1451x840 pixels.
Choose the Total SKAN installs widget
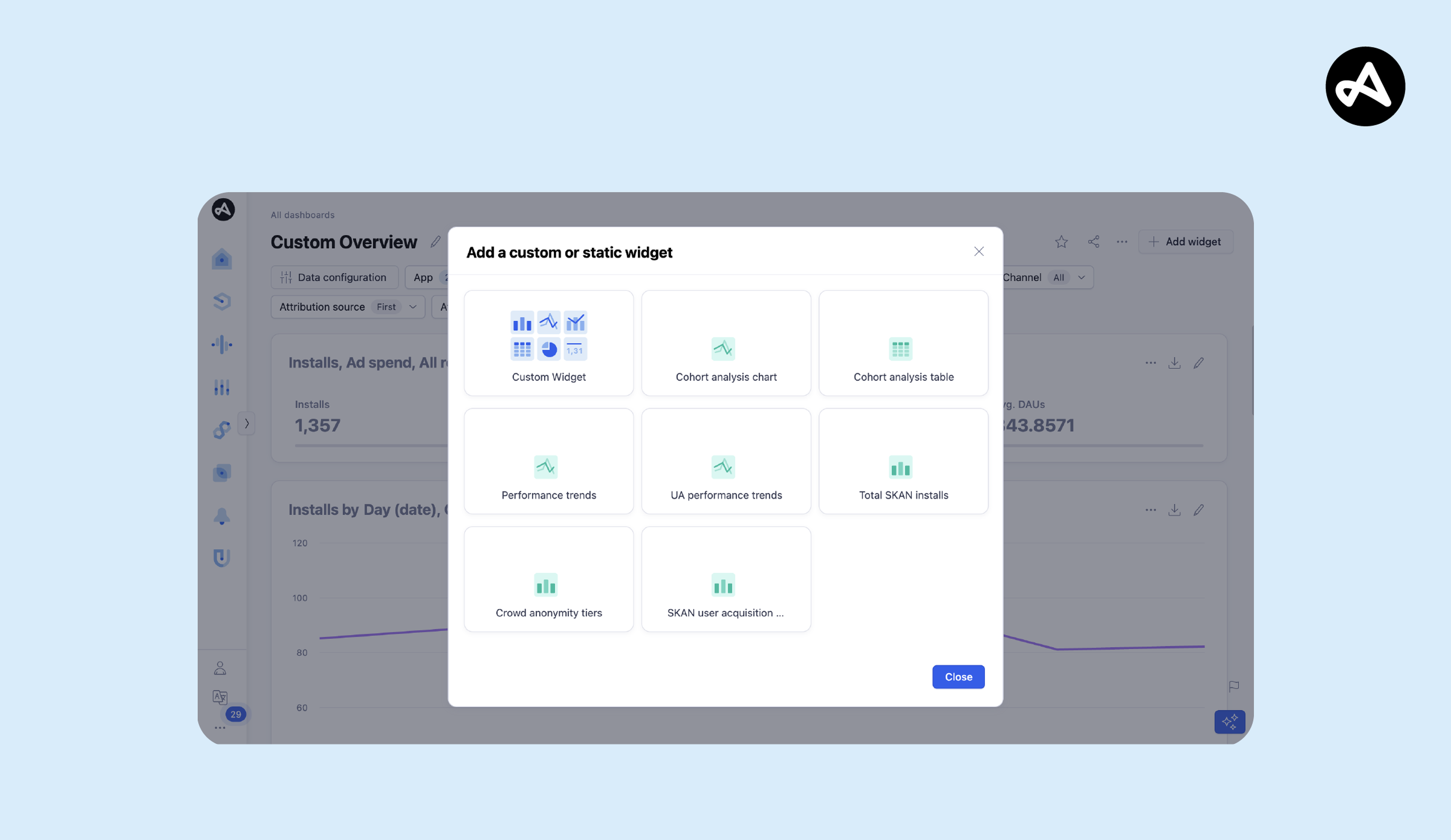[x=903, y=461]
